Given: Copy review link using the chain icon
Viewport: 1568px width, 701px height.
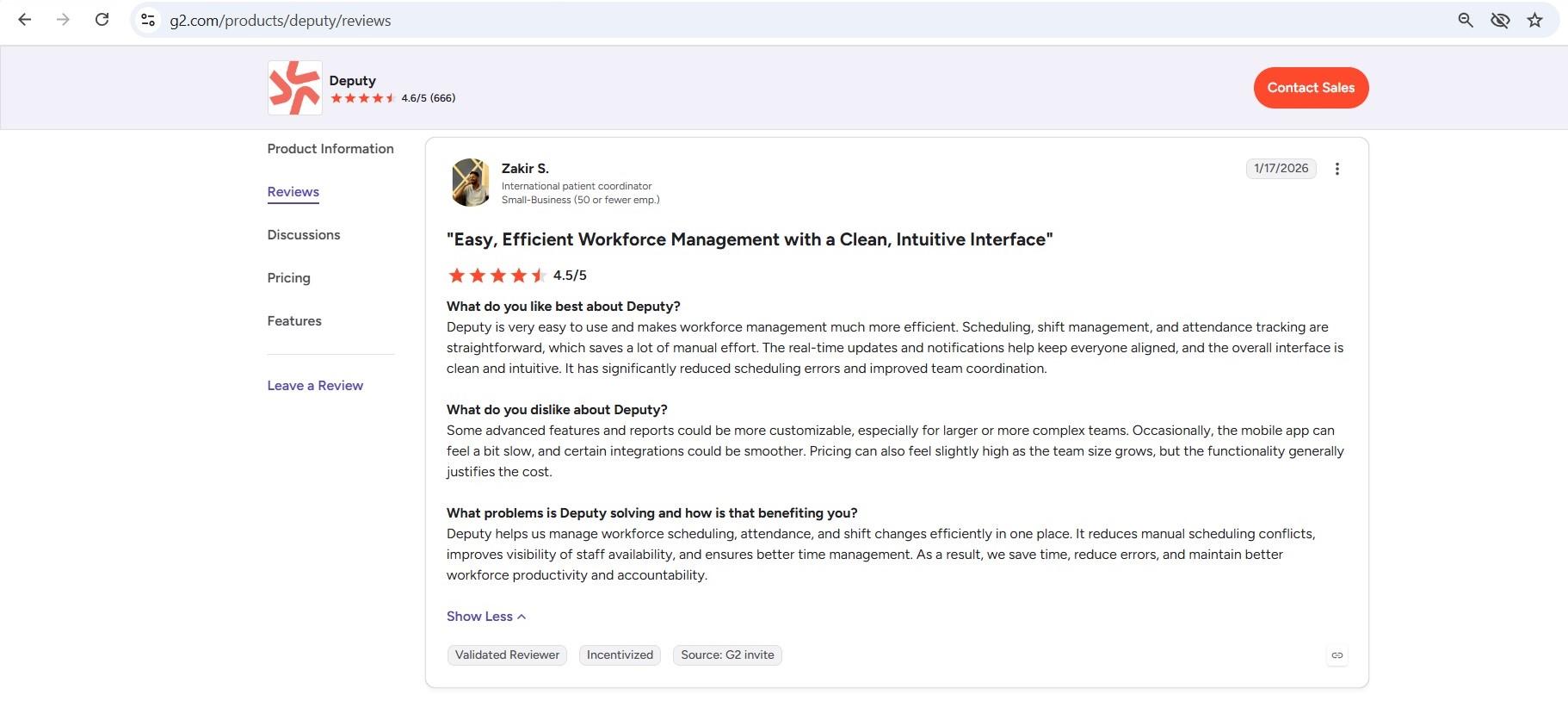Looking at the screenshot, I should (x=1337, y=655).
